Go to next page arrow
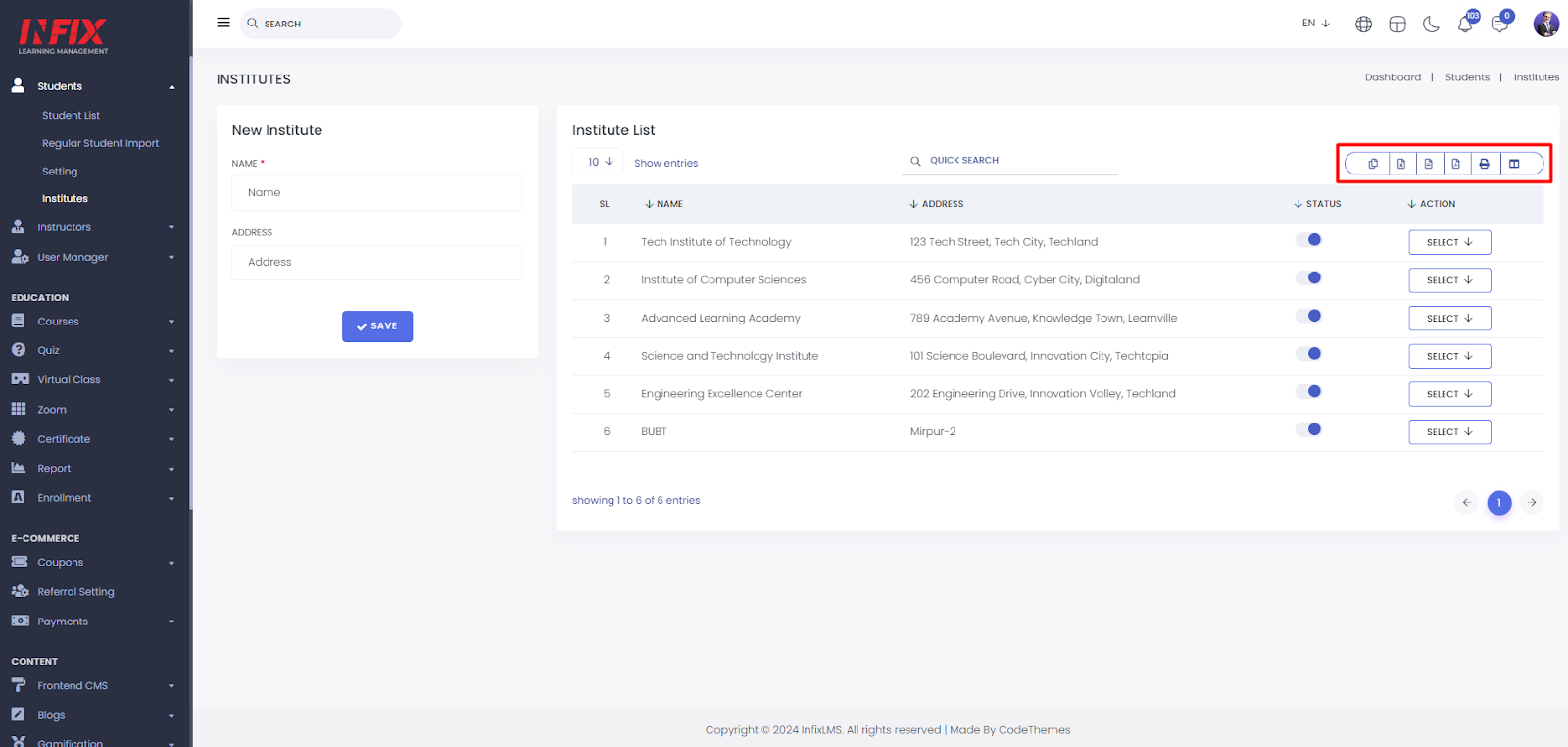Screen dimensions: 1568x747 (1532, 503)
